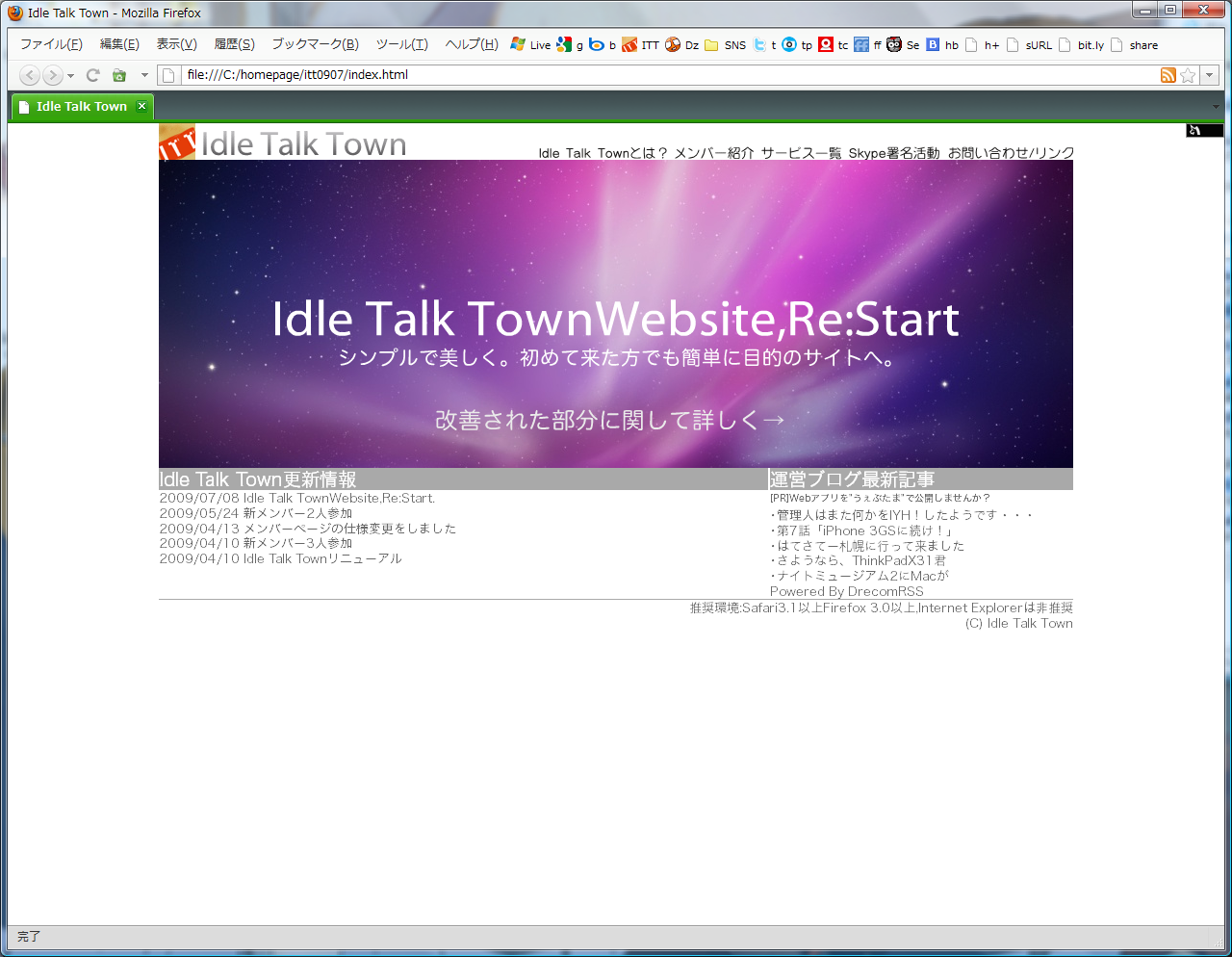Open 2009/07/08 Website,Re:Start. news item
Viewport: 1232px width, 957px height.
pos(297,498)
